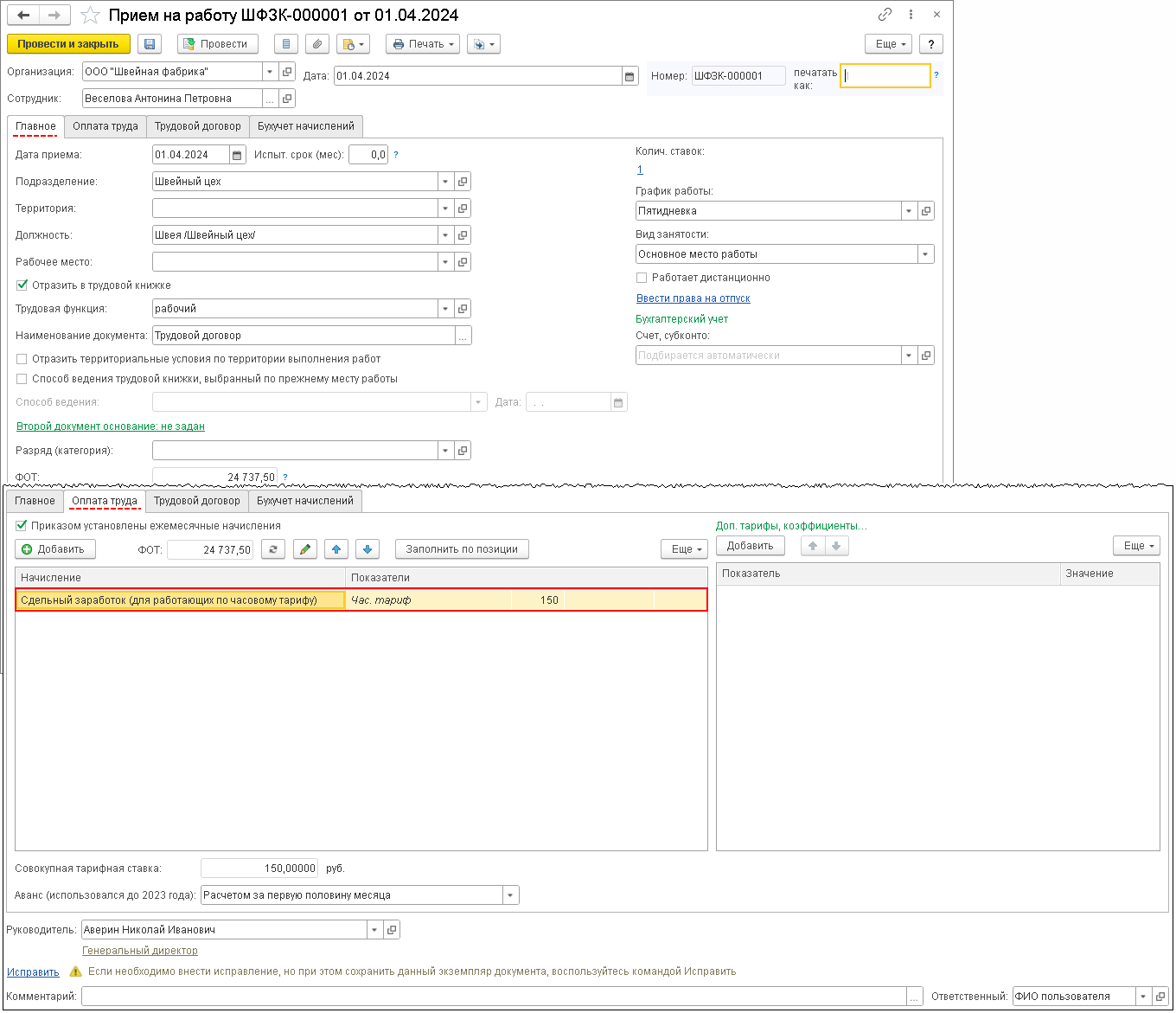Click the forward navigation arrow

(x=54, y=15)
